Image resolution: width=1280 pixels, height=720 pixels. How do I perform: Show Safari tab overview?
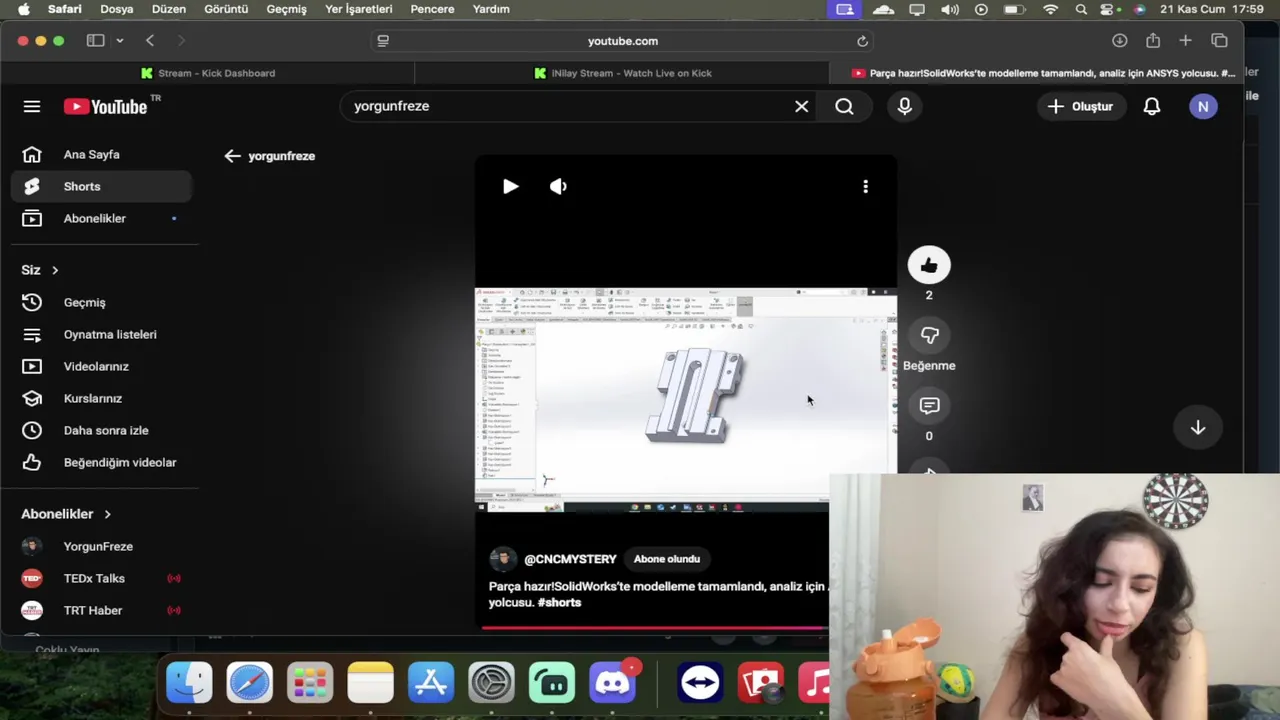pos(1219,41)
